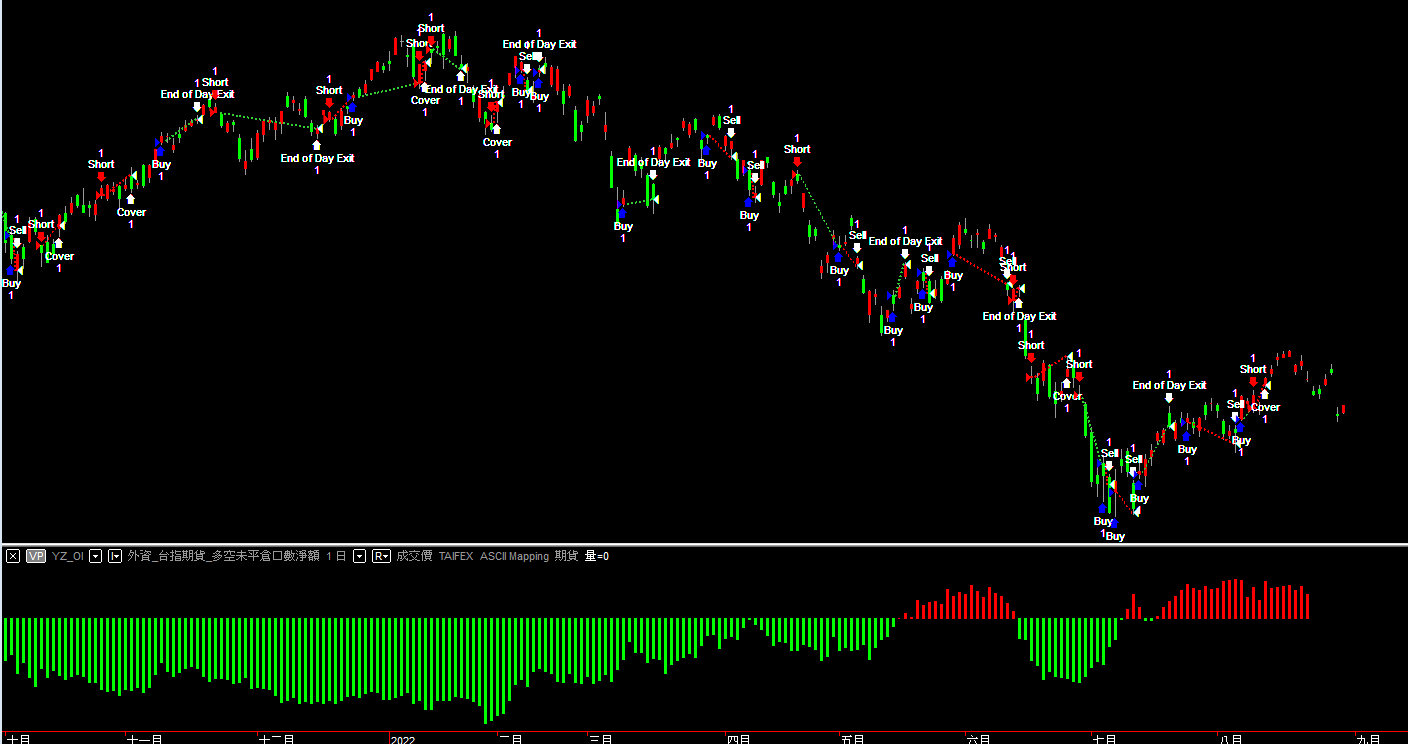
Task: Select the June End of Day Exit marker
Action: point(1019,316)
